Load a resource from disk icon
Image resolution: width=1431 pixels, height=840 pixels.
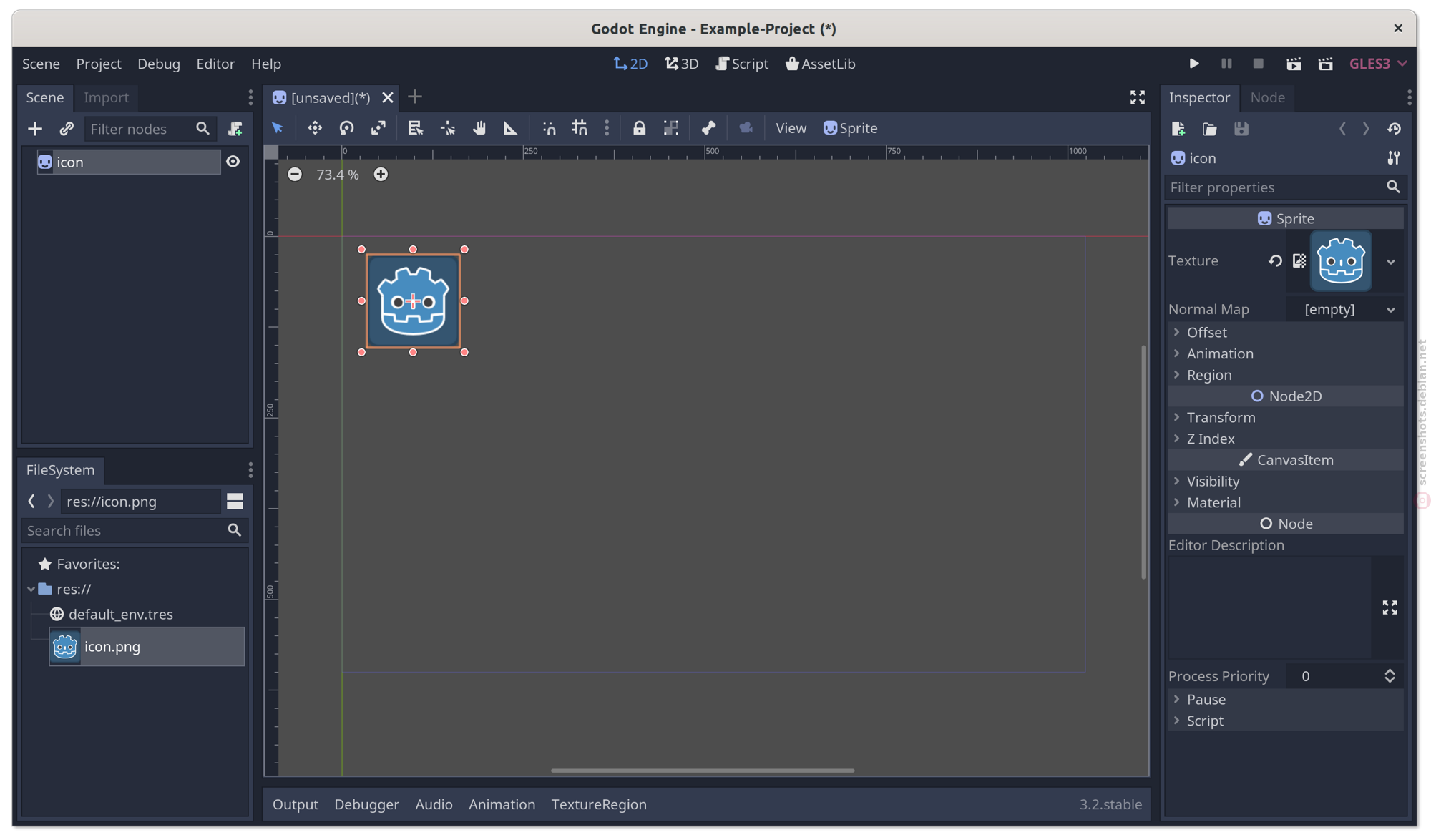point(1210,129)
